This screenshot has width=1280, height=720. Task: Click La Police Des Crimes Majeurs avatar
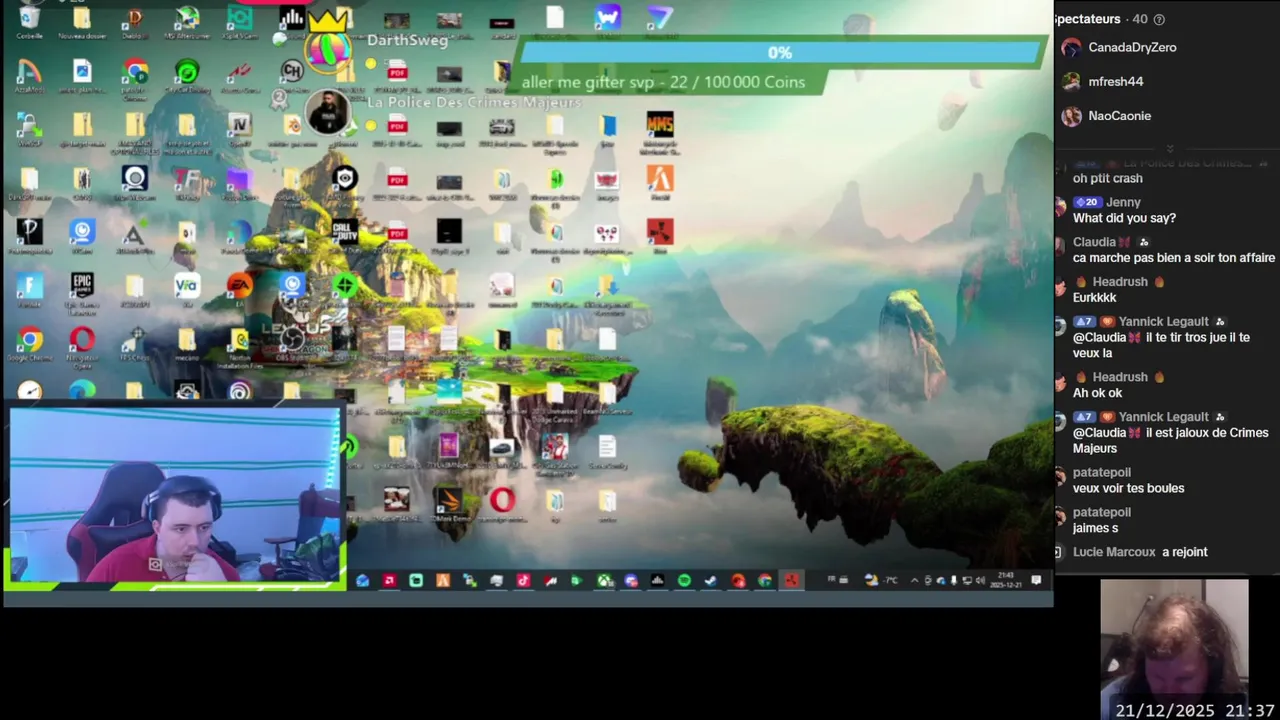(x=327, y=111)
